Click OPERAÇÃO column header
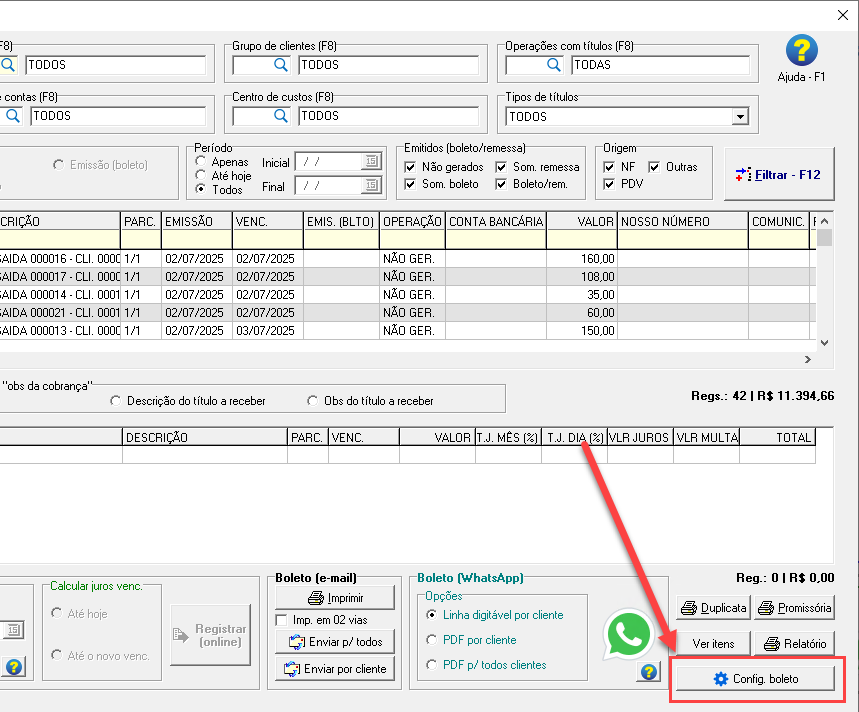859x712 pixels. (x=412, y=221)
